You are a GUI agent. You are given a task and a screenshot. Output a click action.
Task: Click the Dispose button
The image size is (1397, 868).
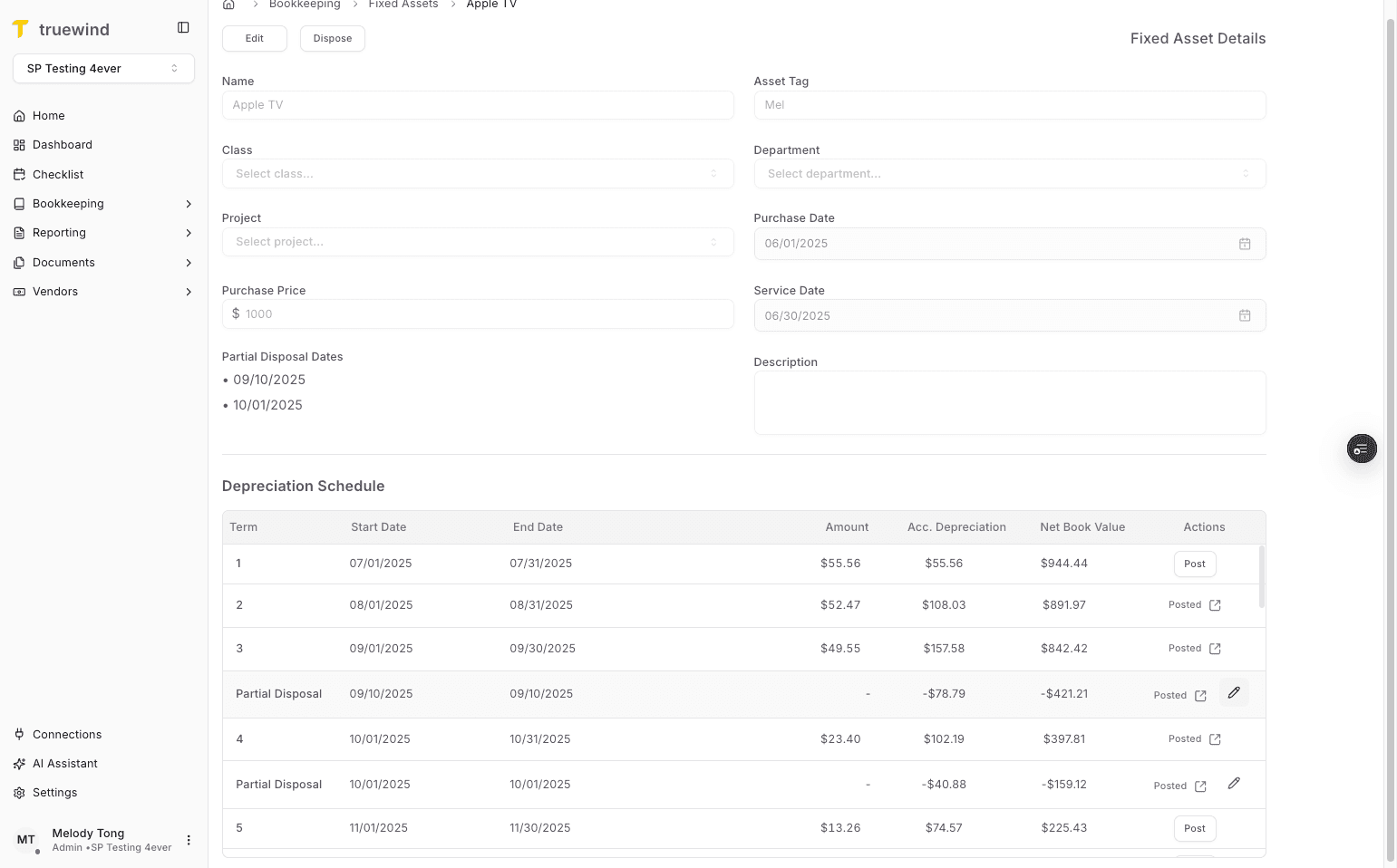[x=332, y=38]
